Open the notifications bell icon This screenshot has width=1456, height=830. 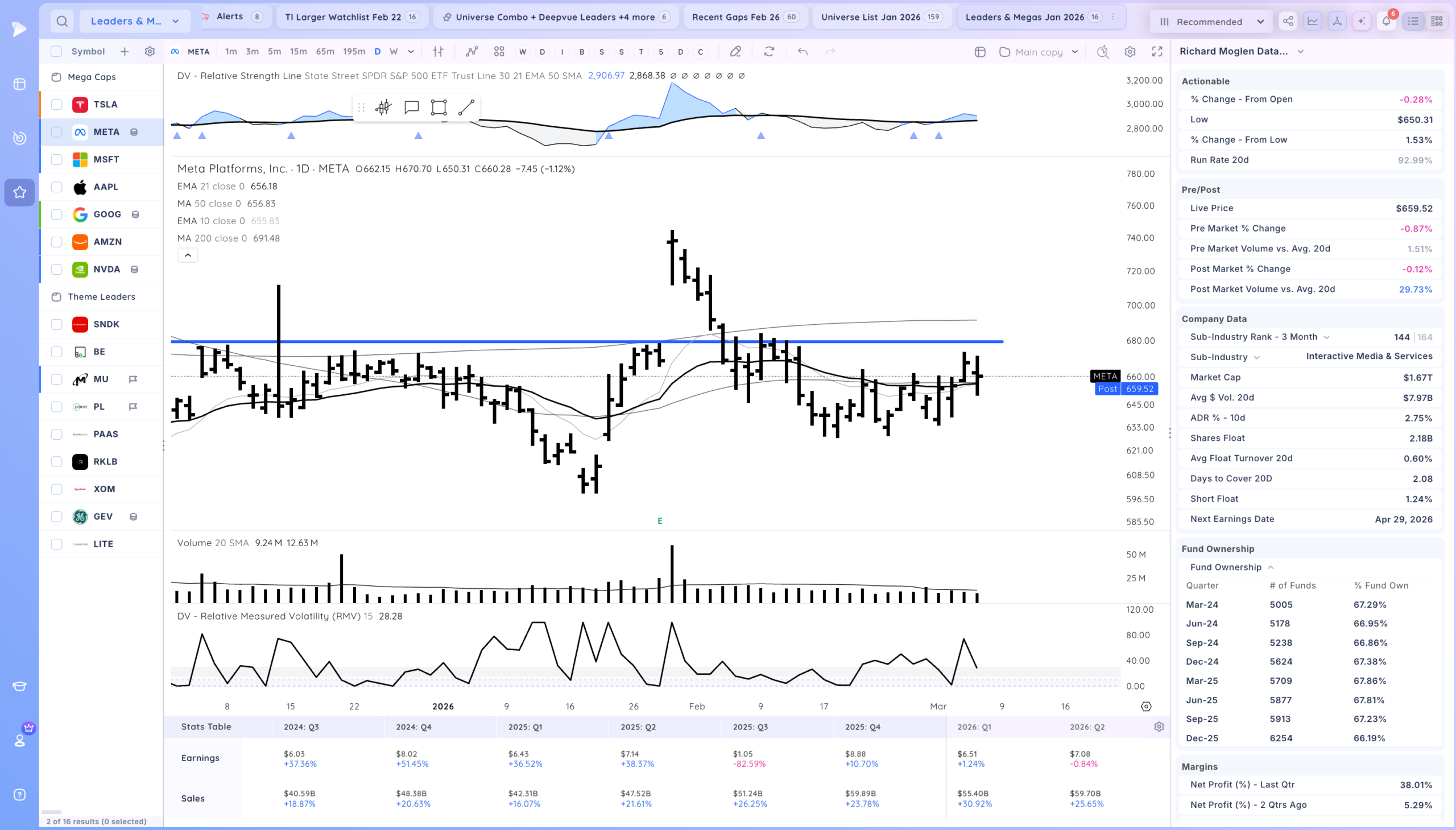(1387, 21)
